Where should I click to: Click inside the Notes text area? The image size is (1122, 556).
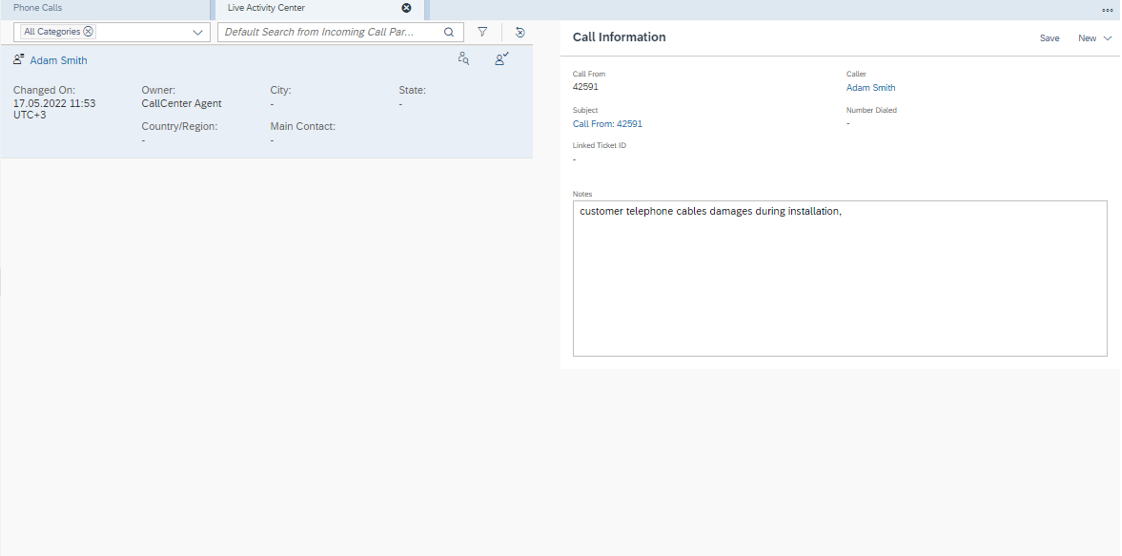839,280
